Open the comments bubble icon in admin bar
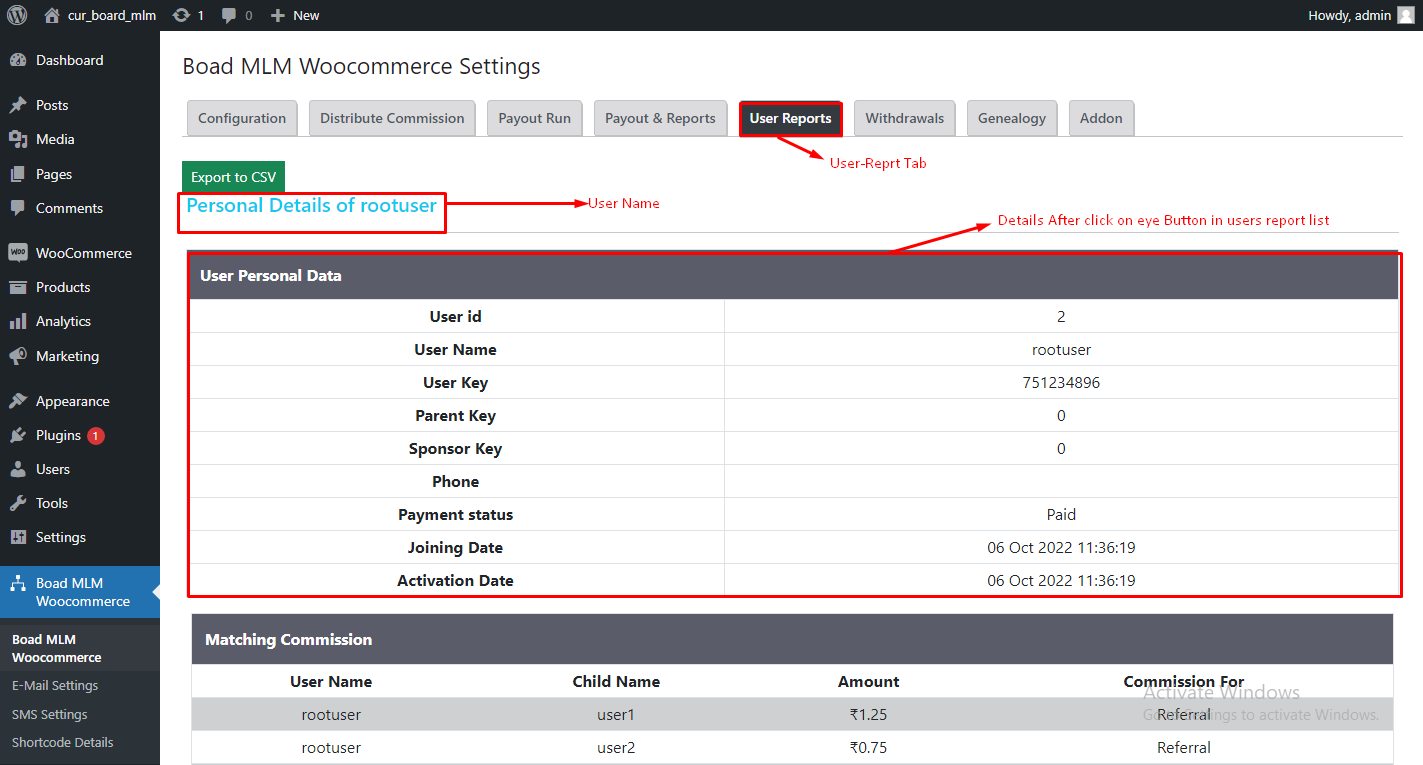This screenshot has width=1423, height=765. 230,15
